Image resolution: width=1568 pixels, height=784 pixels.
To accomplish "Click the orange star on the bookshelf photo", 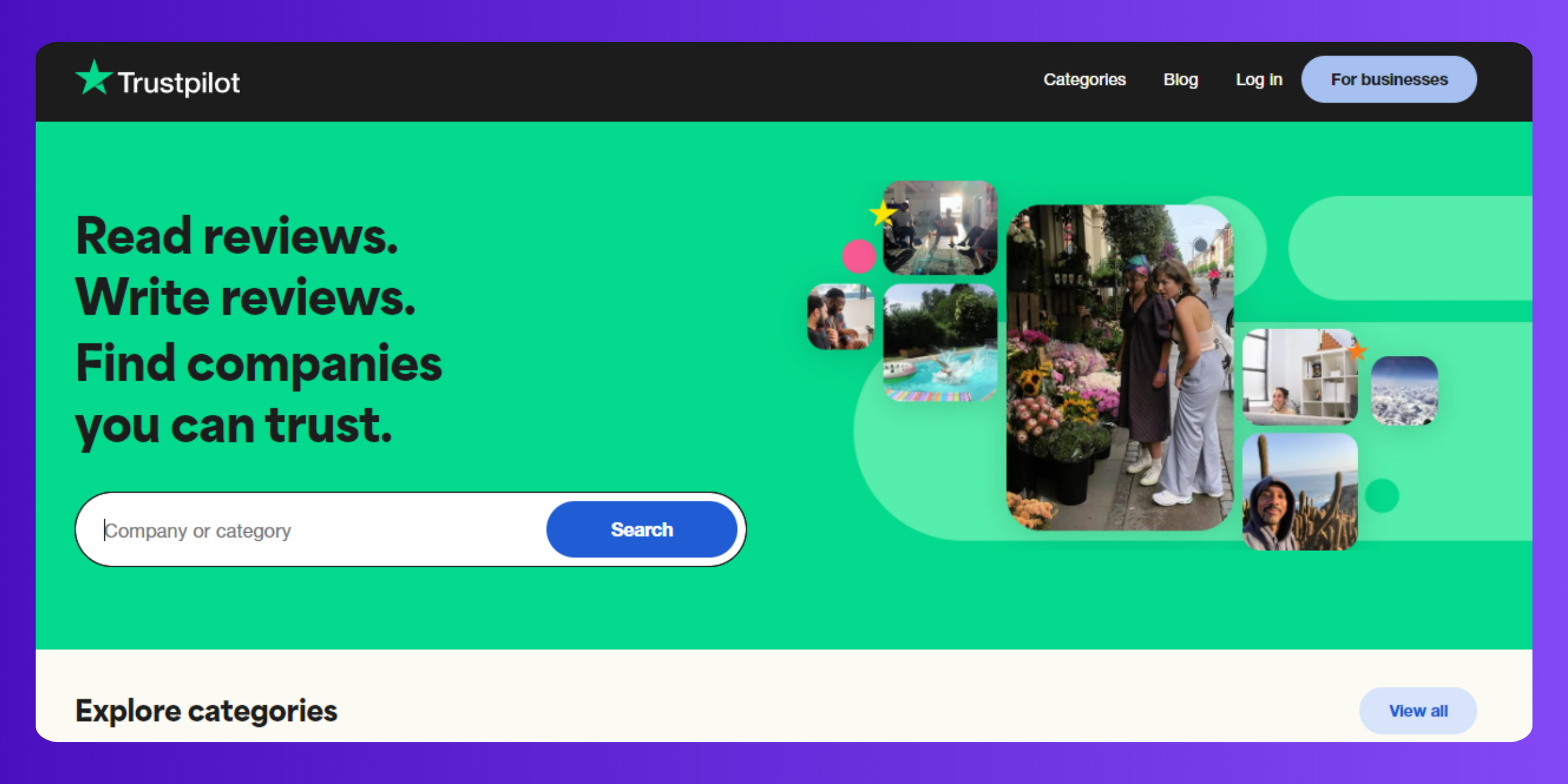I will pos(1356,350).
